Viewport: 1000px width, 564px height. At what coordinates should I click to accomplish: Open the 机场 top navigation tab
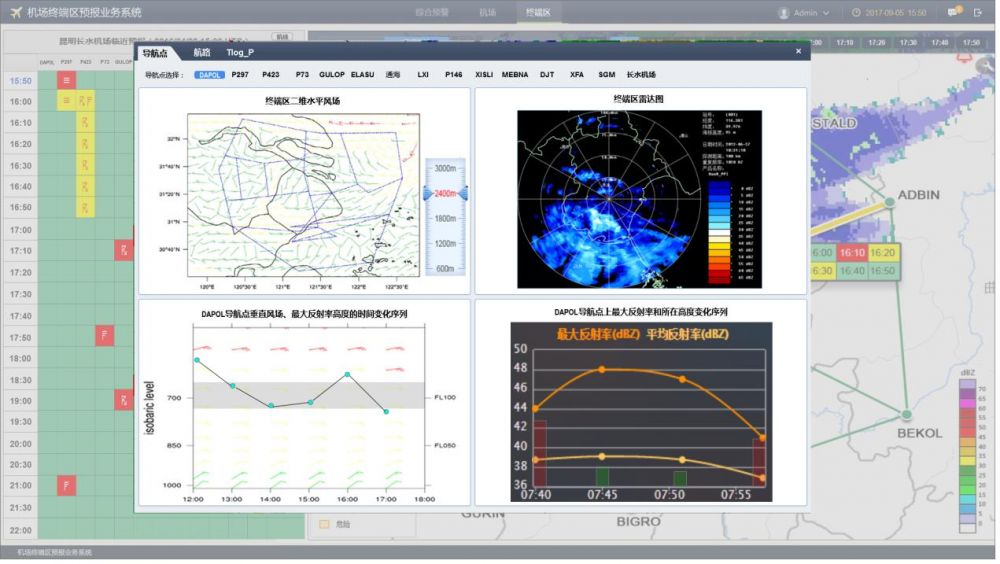(487, 13)
